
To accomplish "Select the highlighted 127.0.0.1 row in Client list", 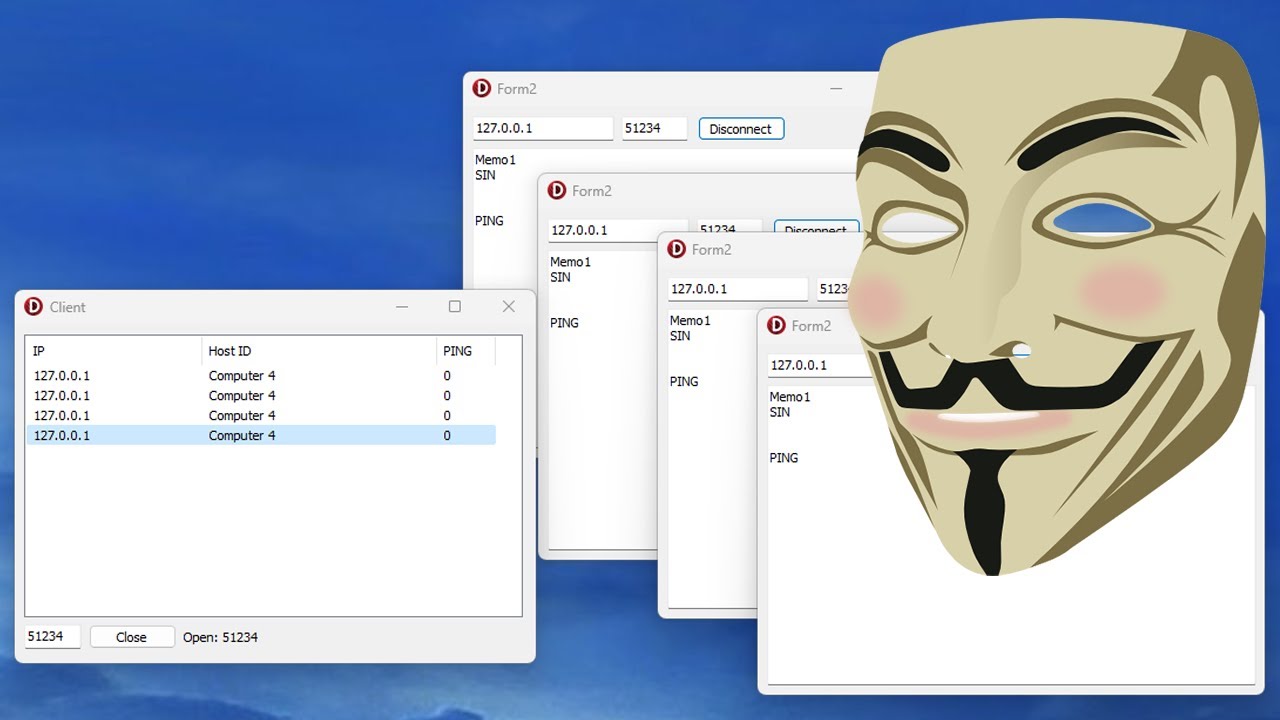I will (x=261, y=435).
